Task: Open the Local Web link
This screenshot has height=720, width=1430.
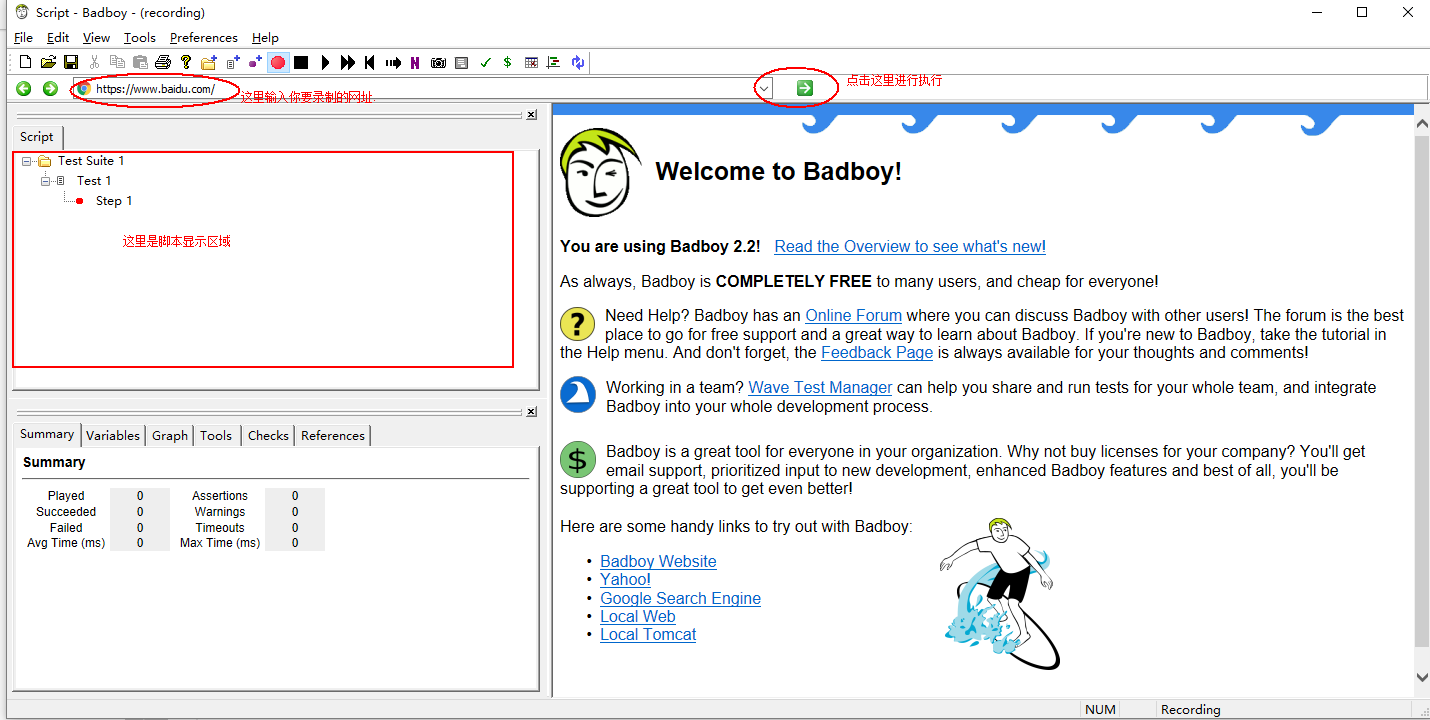Action: (x=638, y=616)
